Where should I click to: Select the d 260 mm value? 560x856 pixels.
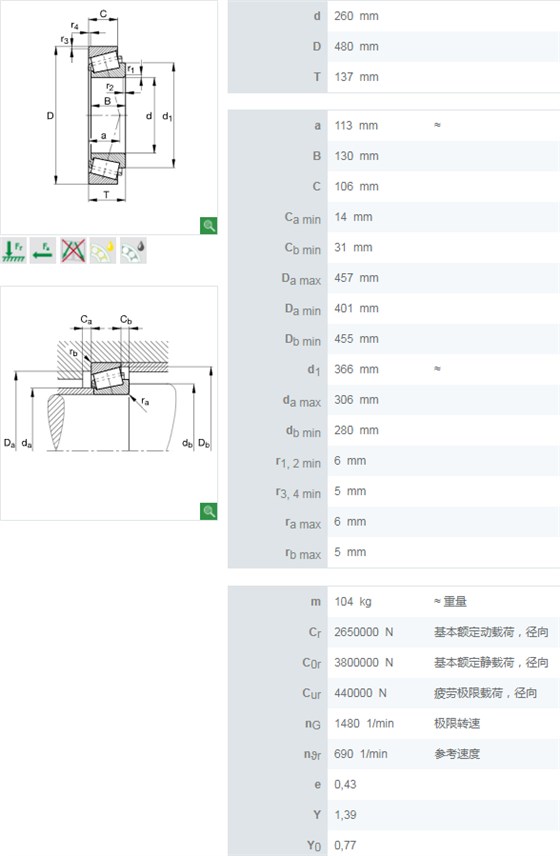pyautogui.click(x=356, y=16)
